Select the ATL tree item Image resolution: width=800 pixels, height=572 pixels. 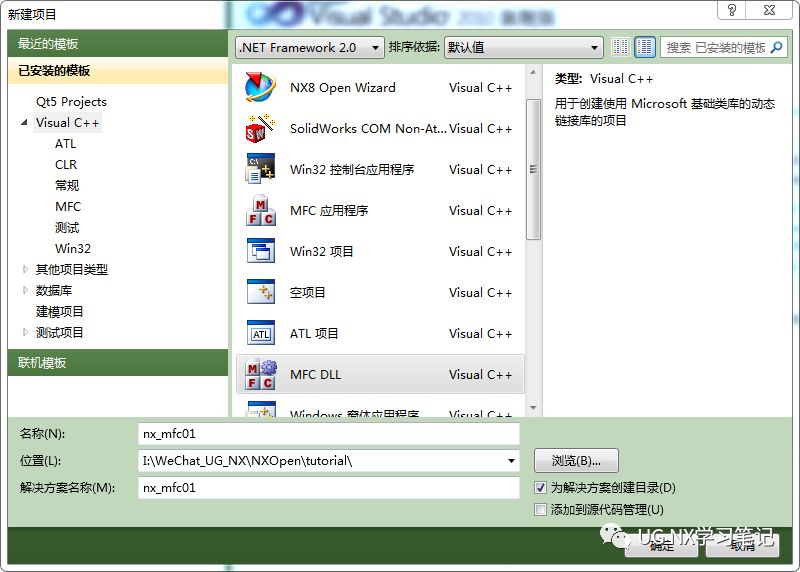[x=65, y=144]
